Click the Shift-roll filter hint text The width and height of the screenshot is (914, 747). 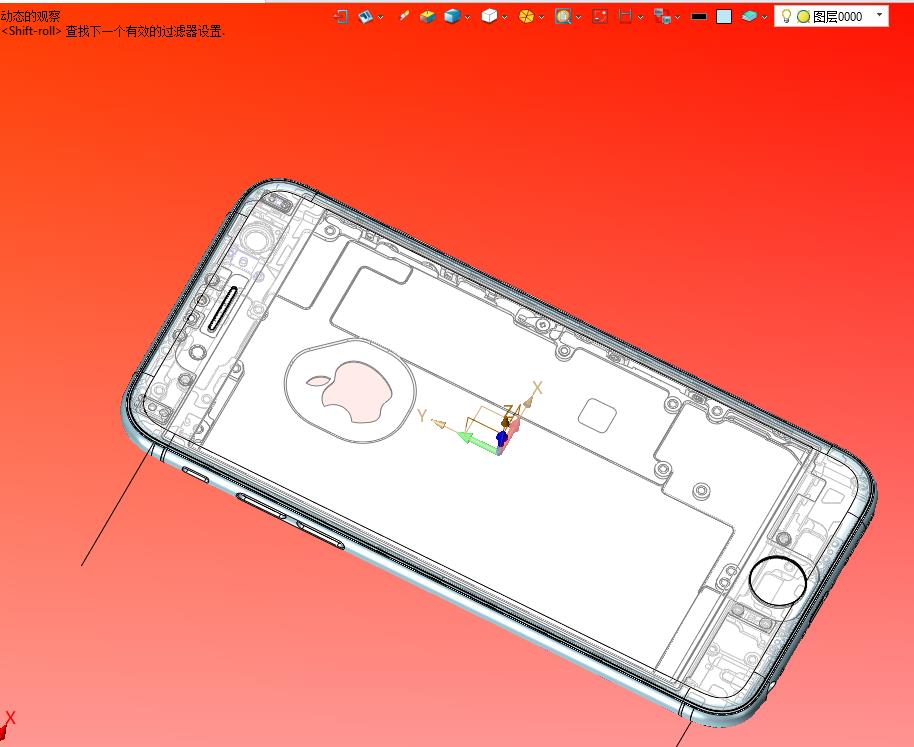113,31
